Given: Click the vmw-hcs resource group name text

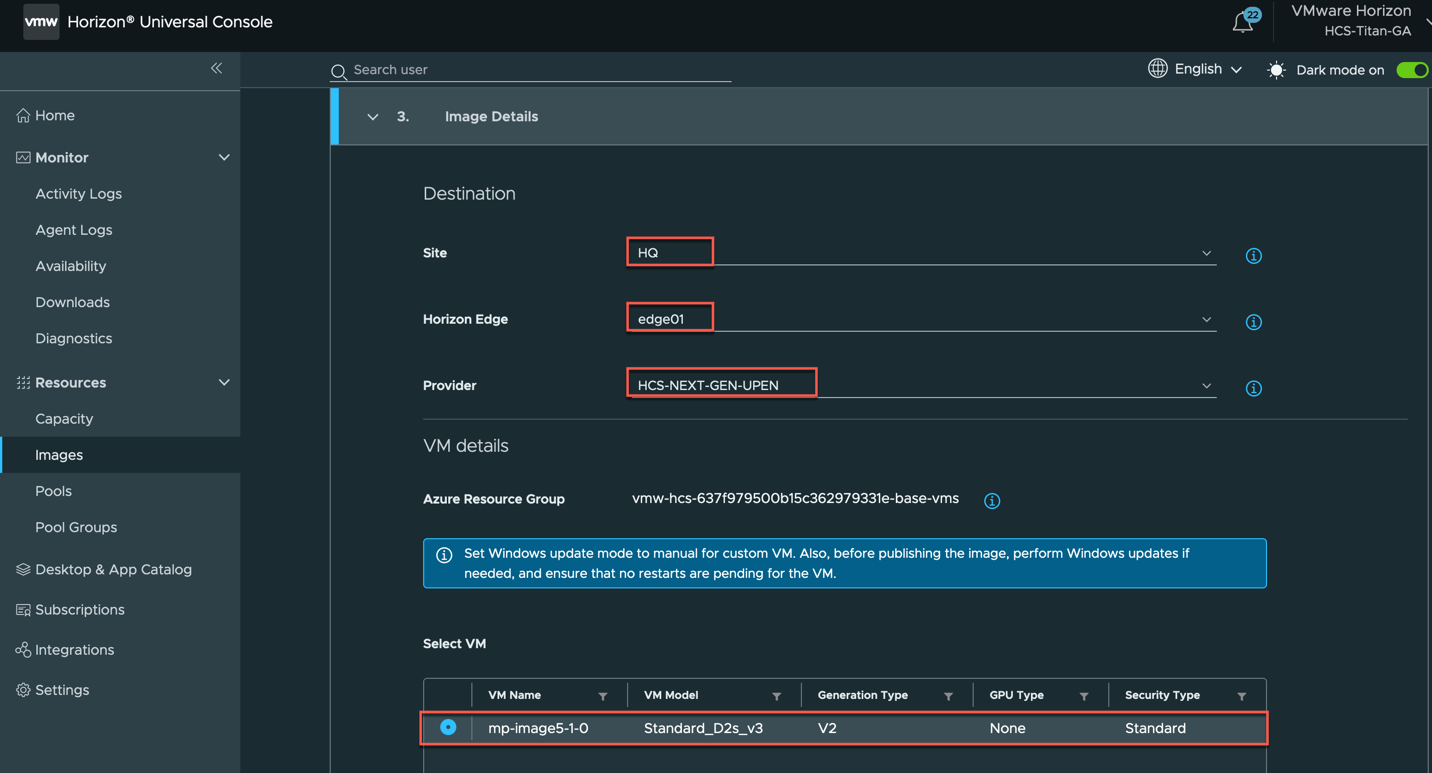Looking at the screenshot, I should pyautogui.click(x=795, y=498).
